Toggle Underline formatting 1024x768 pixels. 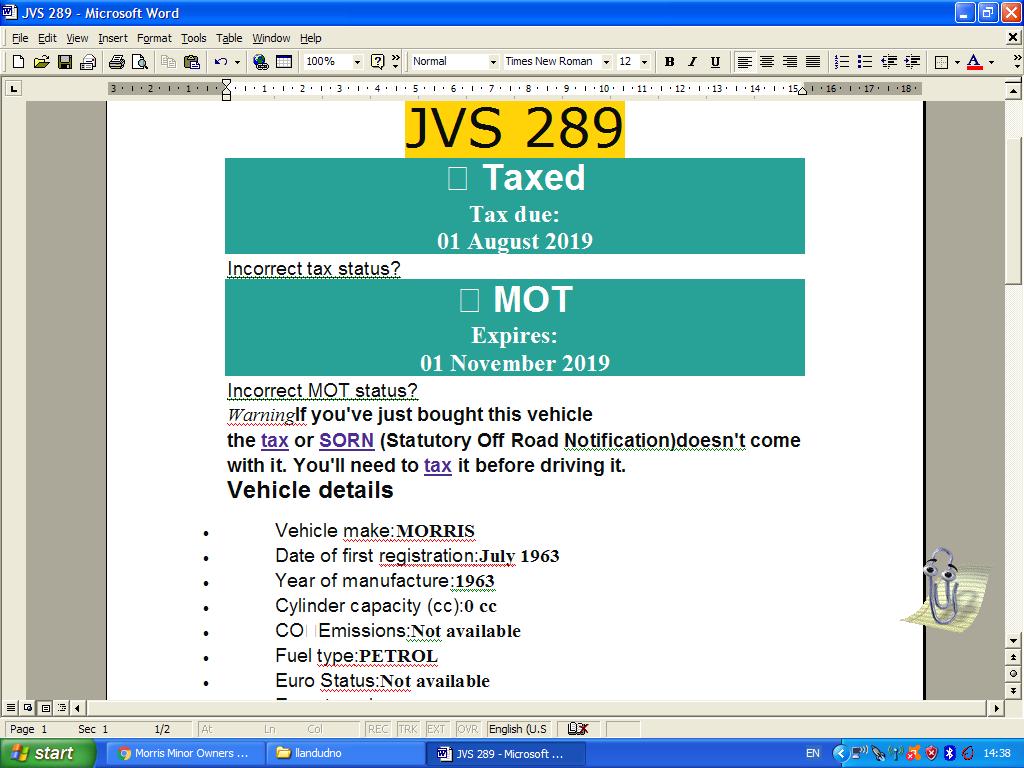[x=715, y=62]
